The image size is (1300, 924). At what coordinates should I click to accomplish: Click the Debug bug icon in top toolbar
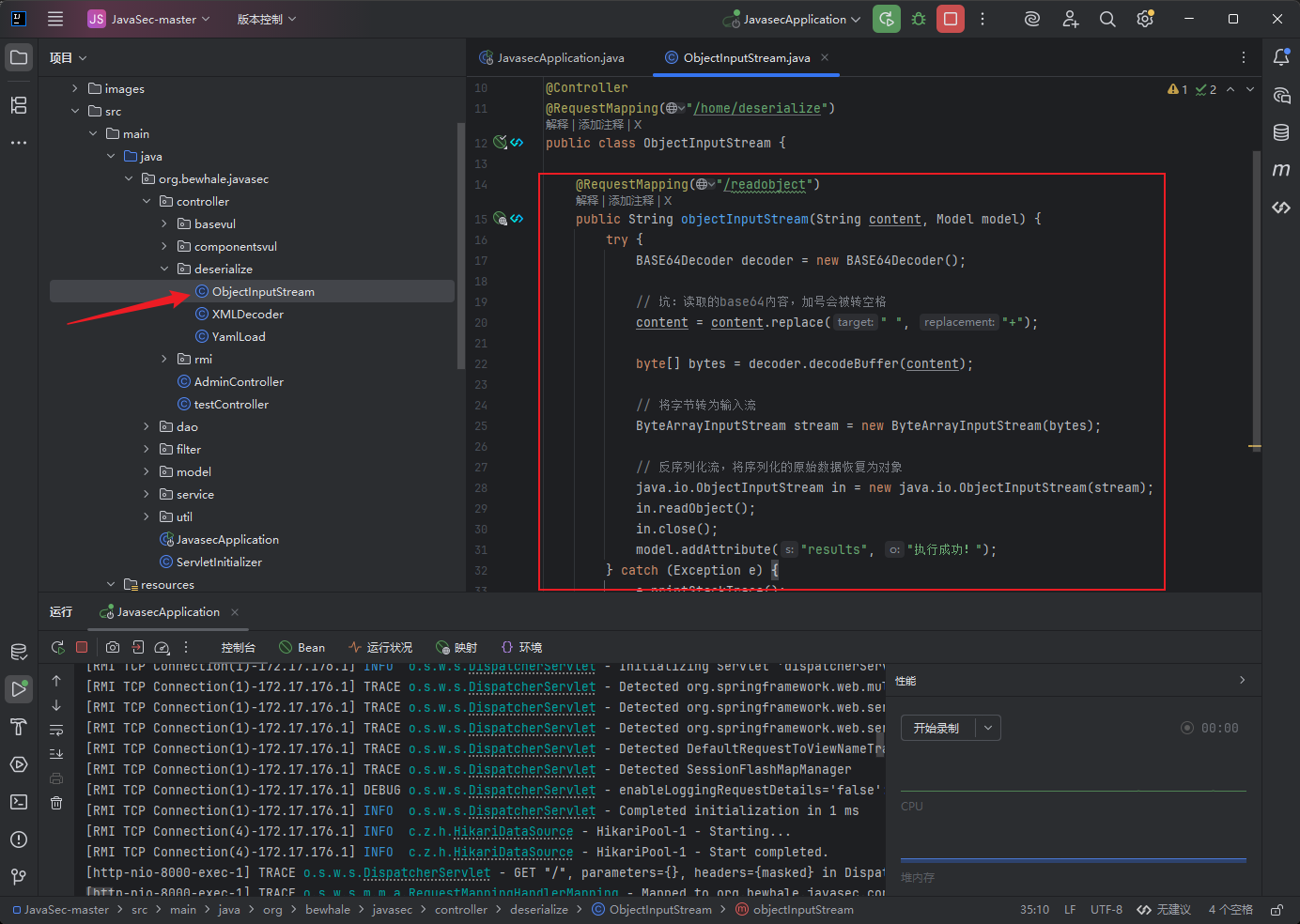point(919,19)
